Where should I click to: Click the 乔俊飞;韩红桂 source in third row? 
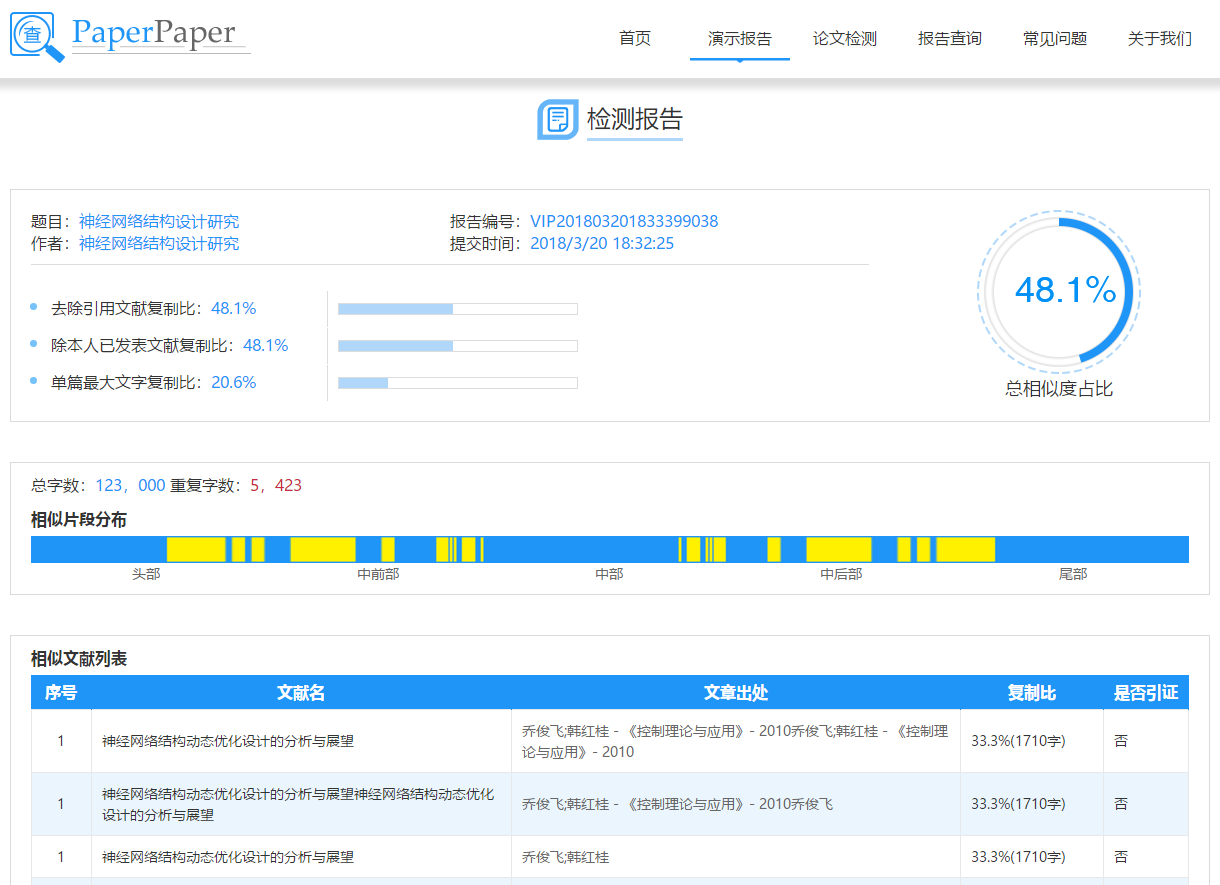pyautogui.click(x=565, y=857)
